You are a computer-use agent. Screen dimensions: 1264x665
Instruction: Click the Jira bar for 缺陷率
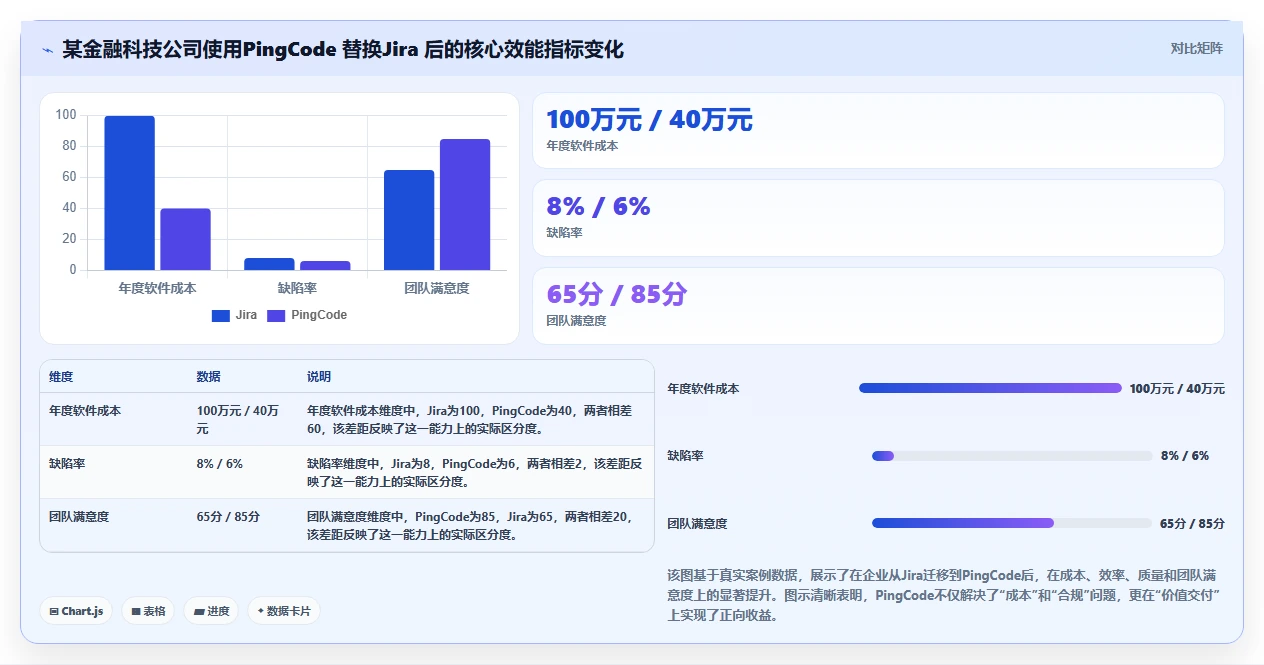pos(269,264)
